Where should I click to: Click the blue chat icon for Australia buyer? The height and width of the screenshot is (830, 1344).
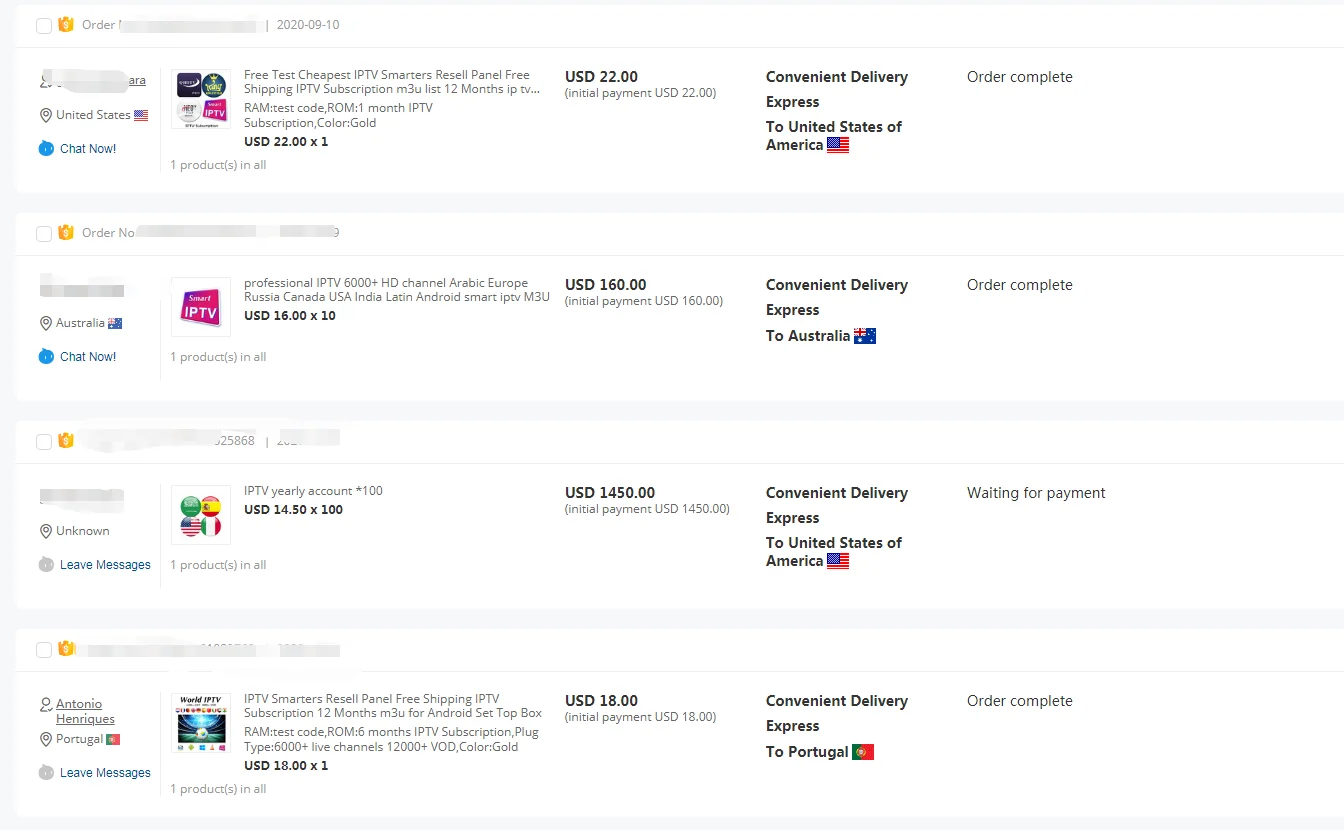coord(46,357)
